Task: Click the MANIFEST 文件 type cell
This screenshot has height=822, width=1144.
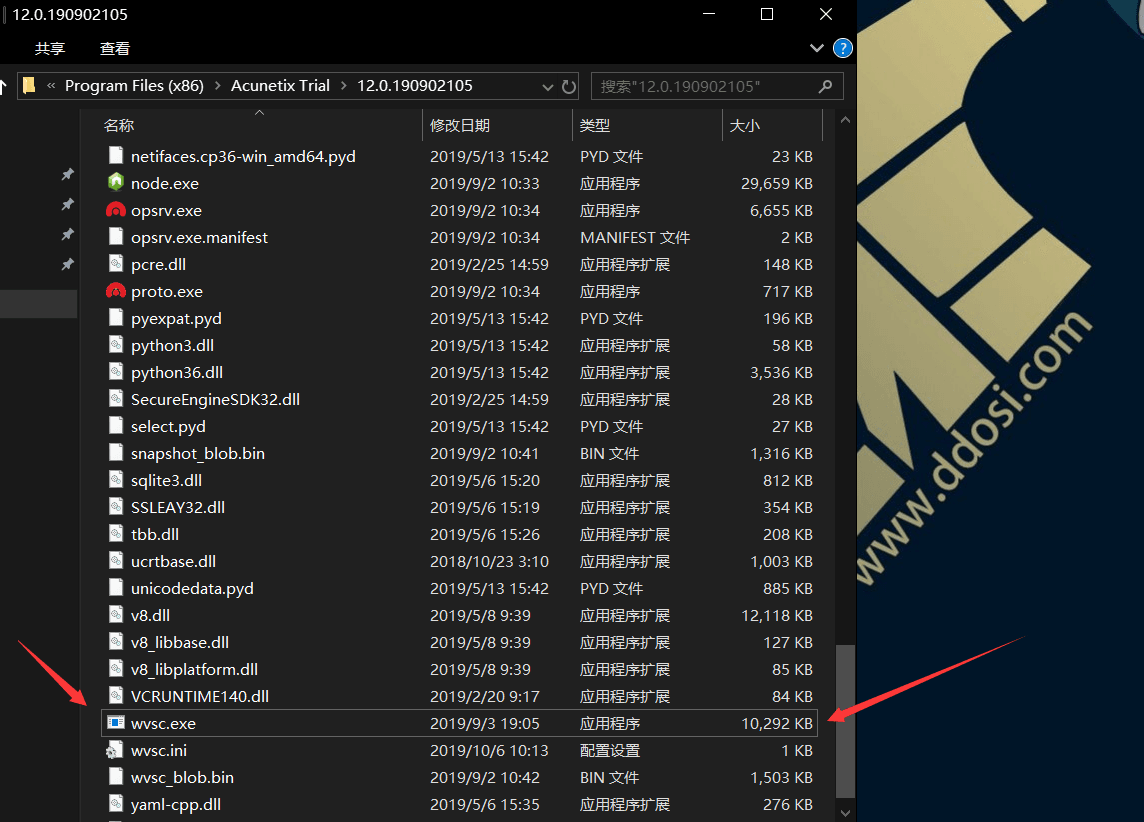Action: click(x=635, y=237)
